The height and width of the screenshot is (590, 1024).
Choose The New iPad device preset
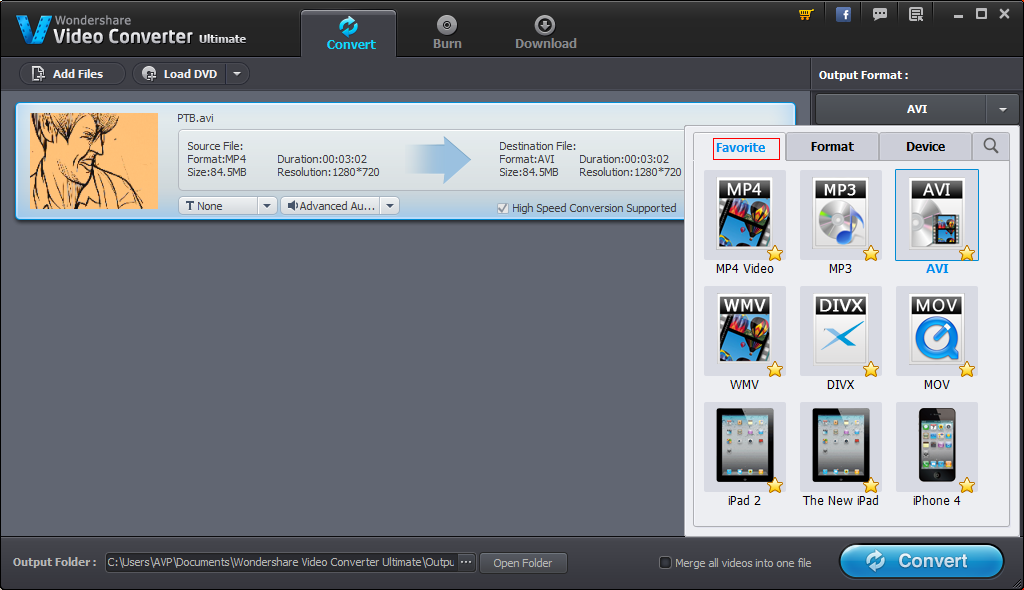click(x=840, y=446)
